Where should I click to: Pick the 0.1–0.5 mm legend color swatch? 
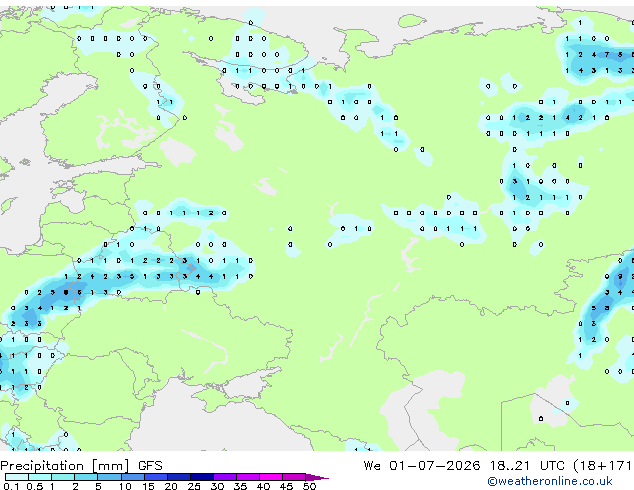[17, 477]
